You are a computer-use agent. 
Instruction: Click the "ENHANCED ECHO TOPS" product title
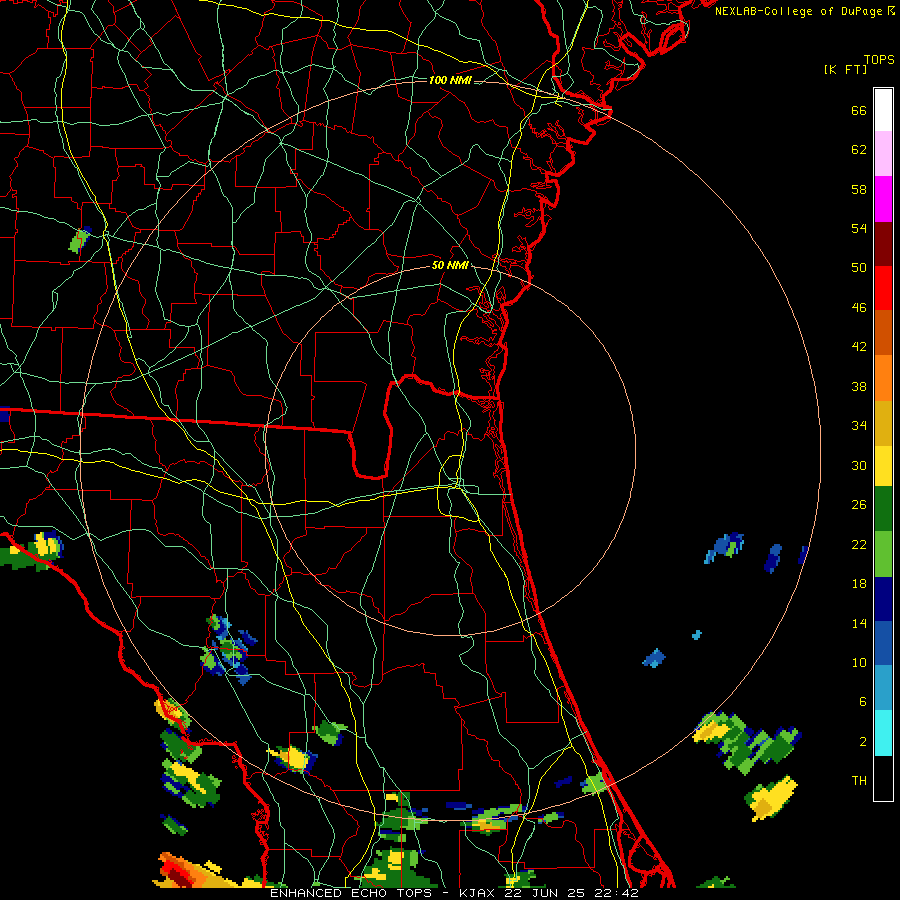click(351, 893)
